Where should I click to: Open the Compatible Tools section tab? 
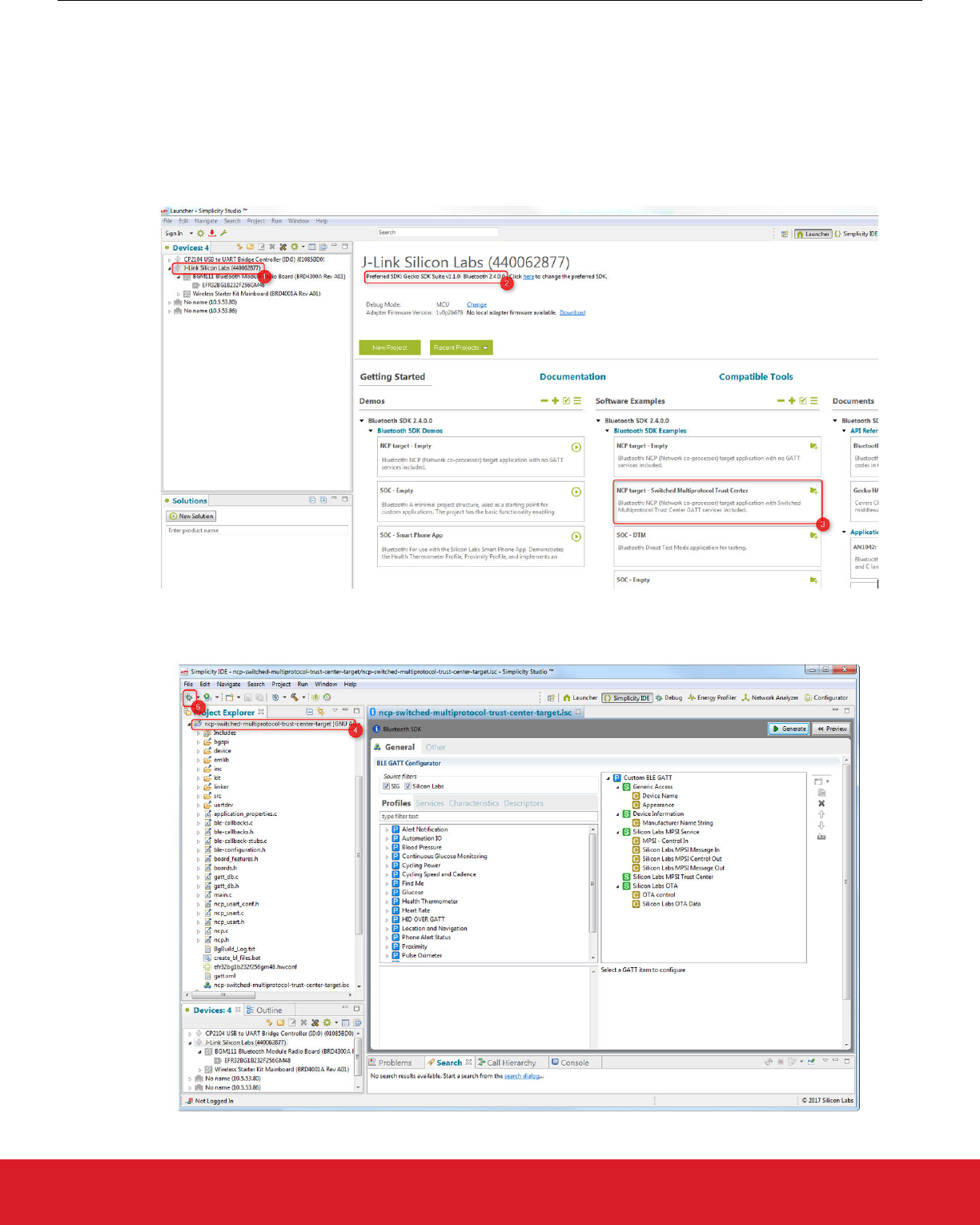[756, 376]
